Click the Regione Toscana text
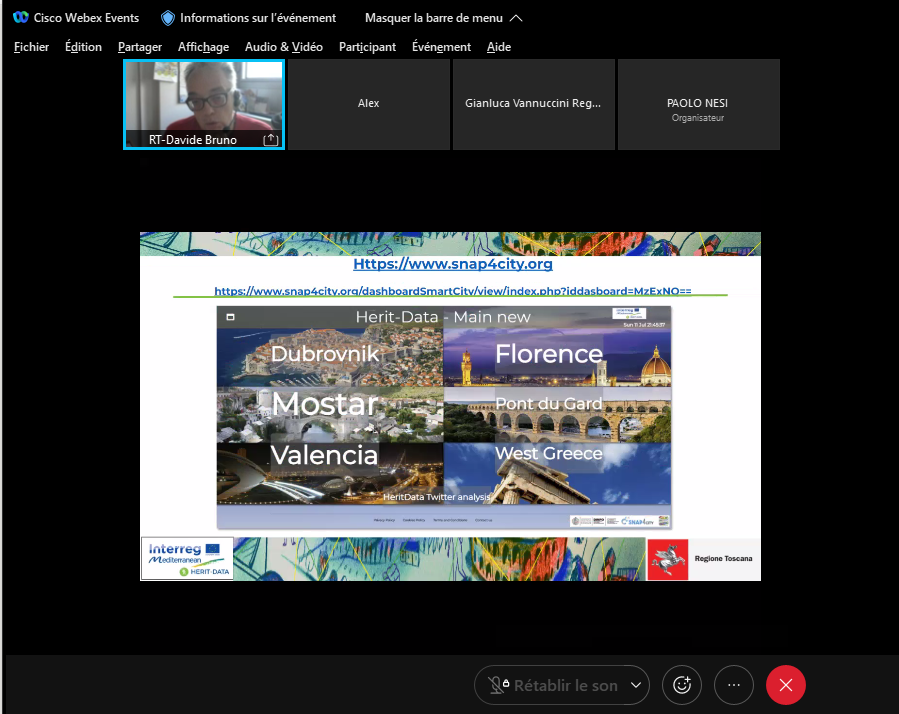 pyautogui.click(x=724, y=559)
